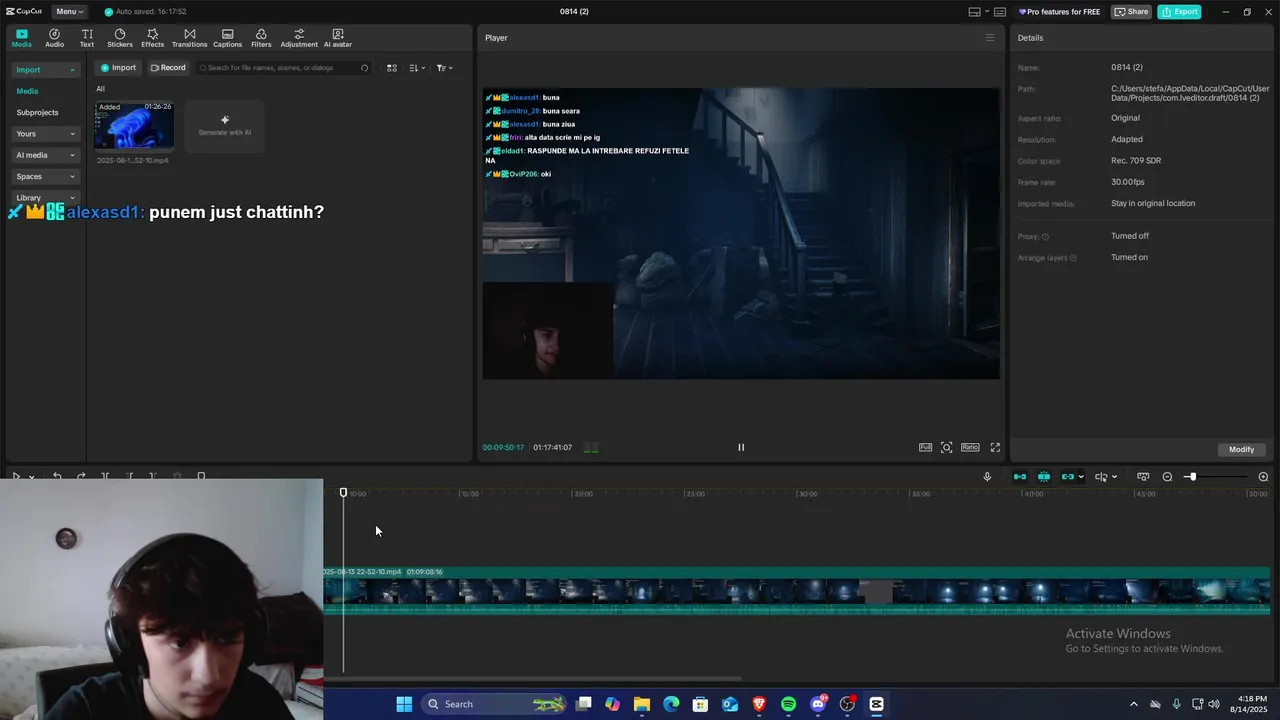This screenshot has height=720, width=1280.
Task: Open the Player panel menu icon
Action: click(990, 38)
